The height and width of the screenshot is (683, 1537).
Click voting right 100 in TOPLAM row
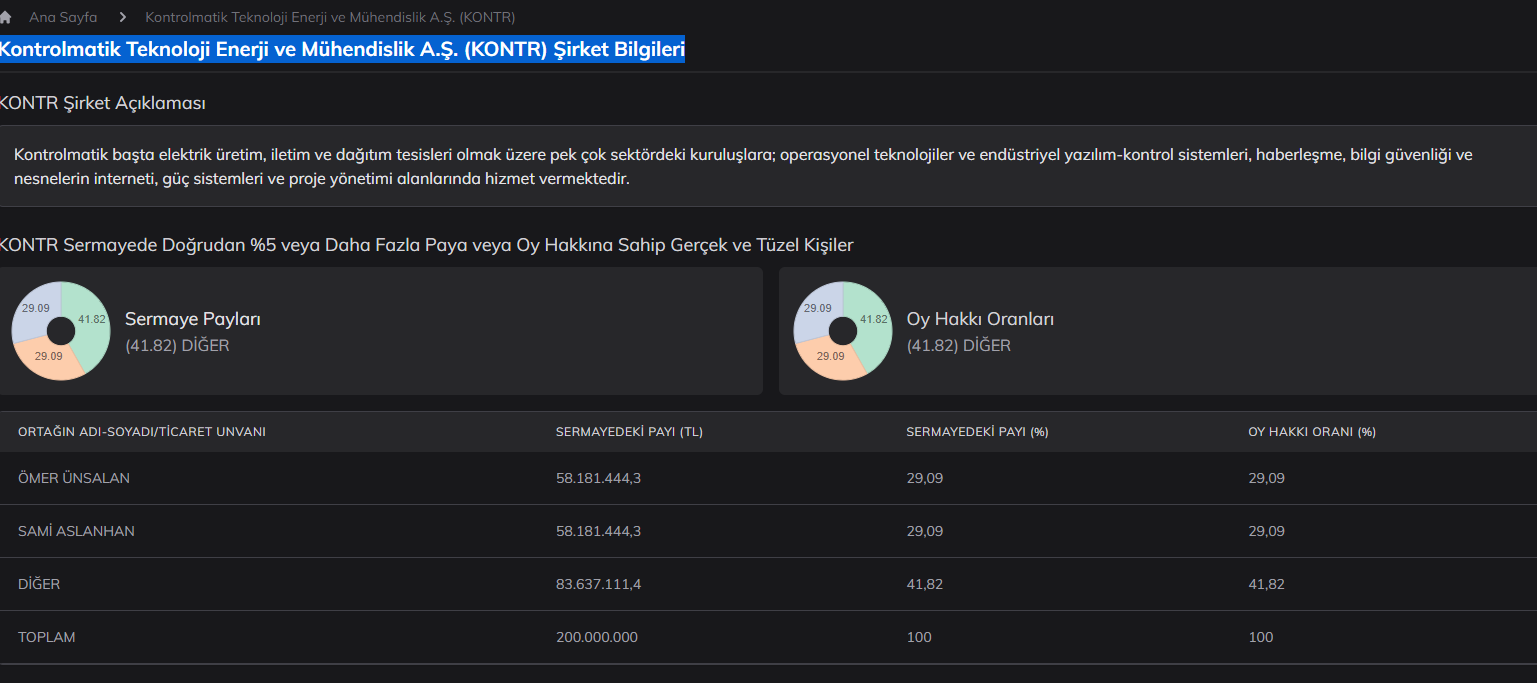[x=1261, y=637]
